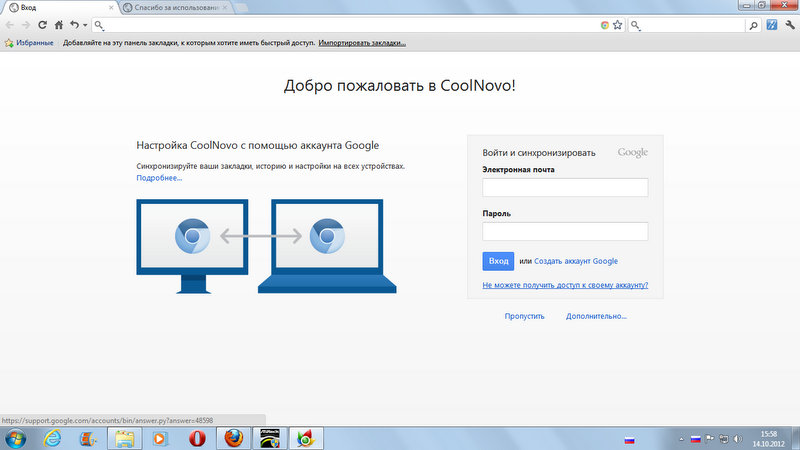This screenshot has height=450, width=800.
Task: Open search engine selector in the search box
Action: coord(636,25)
